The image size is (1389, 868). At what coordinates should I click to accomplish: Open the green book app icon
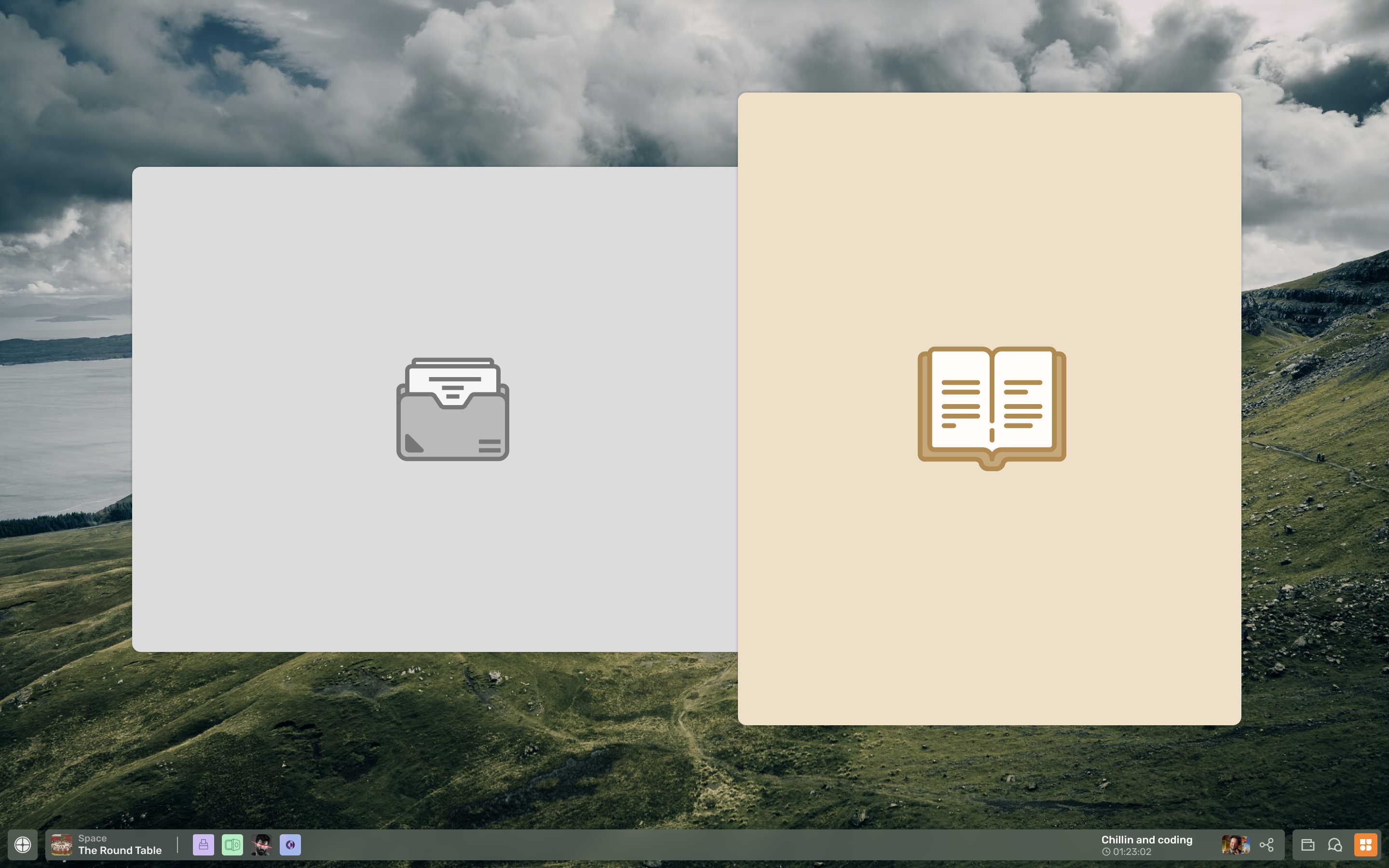pyautogui.click(x=232, y=844)
